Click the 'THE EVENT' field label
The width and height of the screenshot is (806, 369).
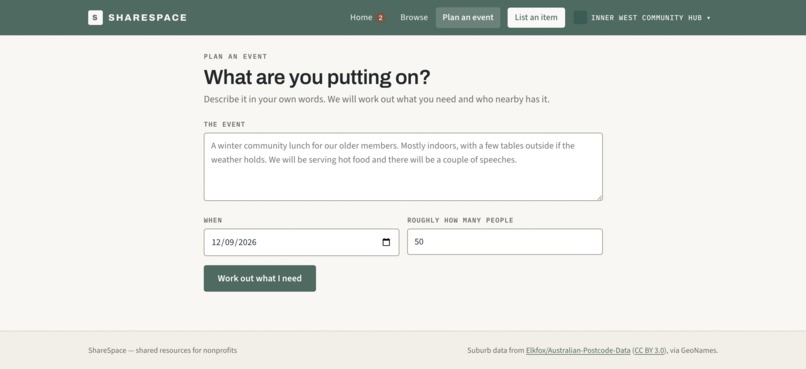coord(224,124)
